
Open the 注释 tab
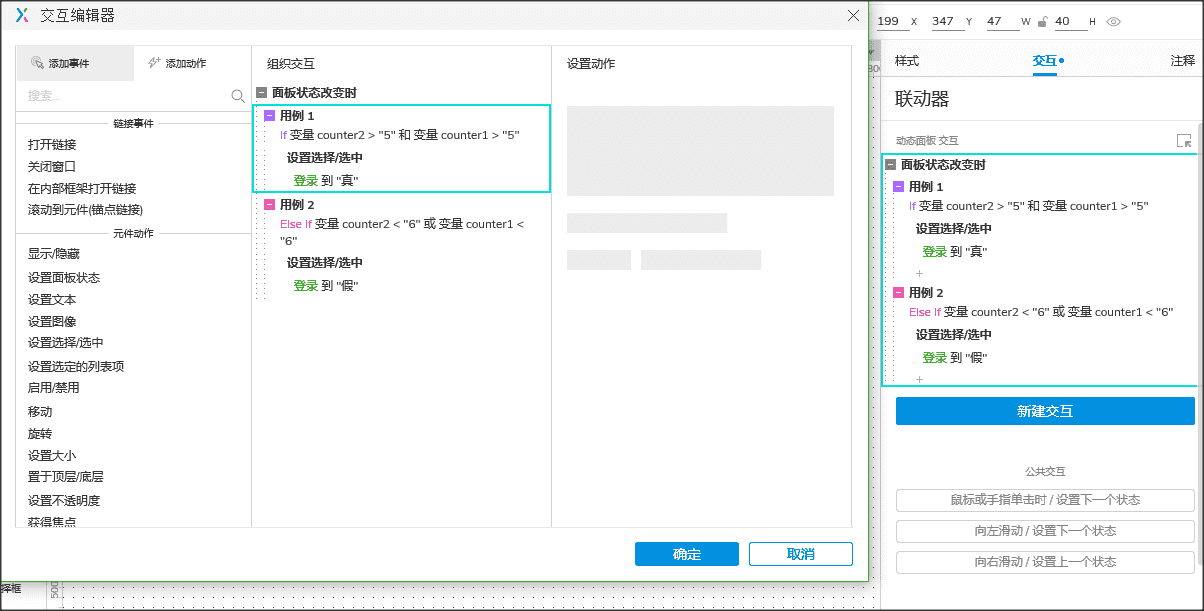pyautogui.click(x=1181, y=61)
